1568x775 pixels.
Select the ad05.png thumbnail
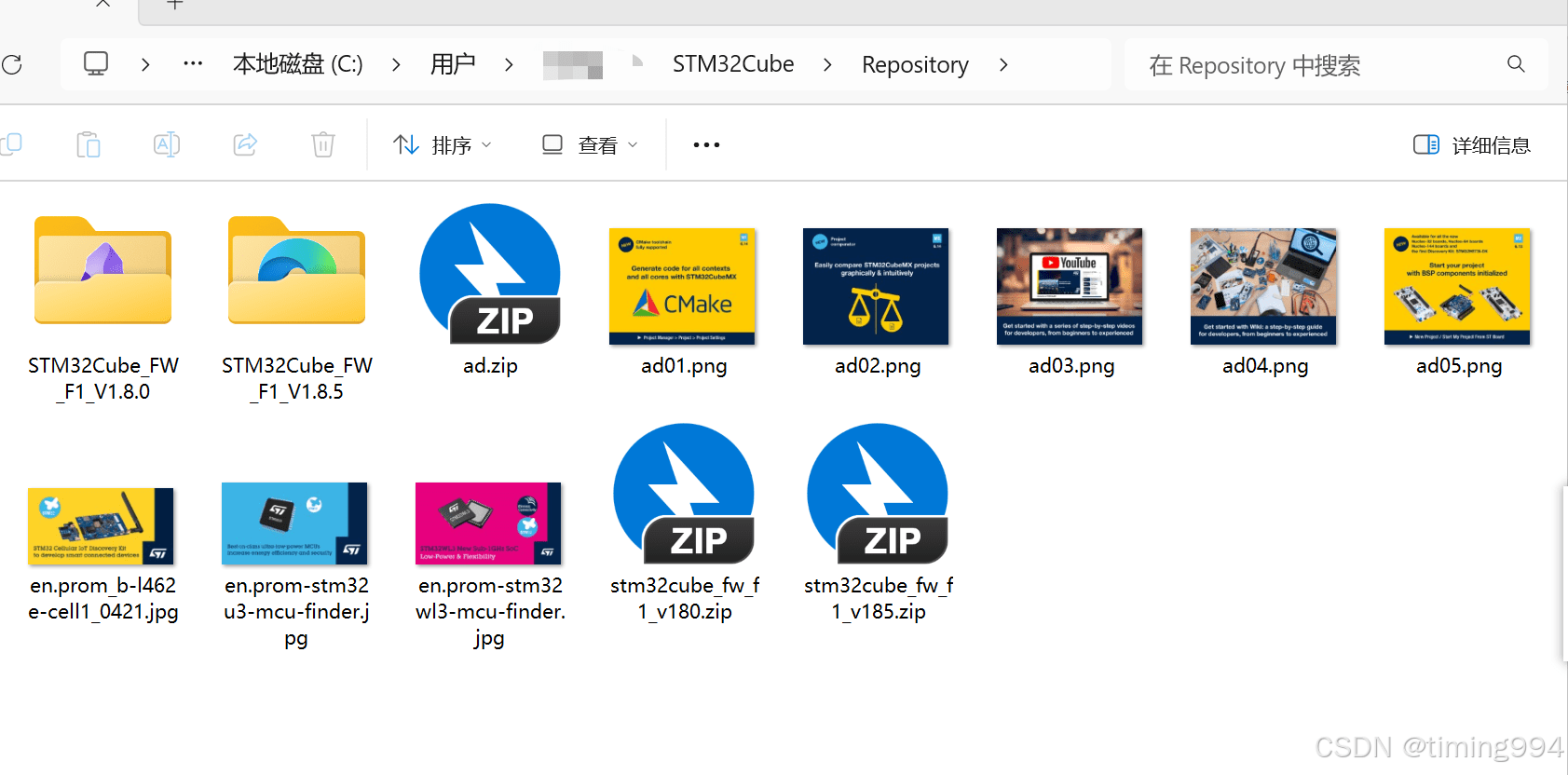tap(1457, 286)
